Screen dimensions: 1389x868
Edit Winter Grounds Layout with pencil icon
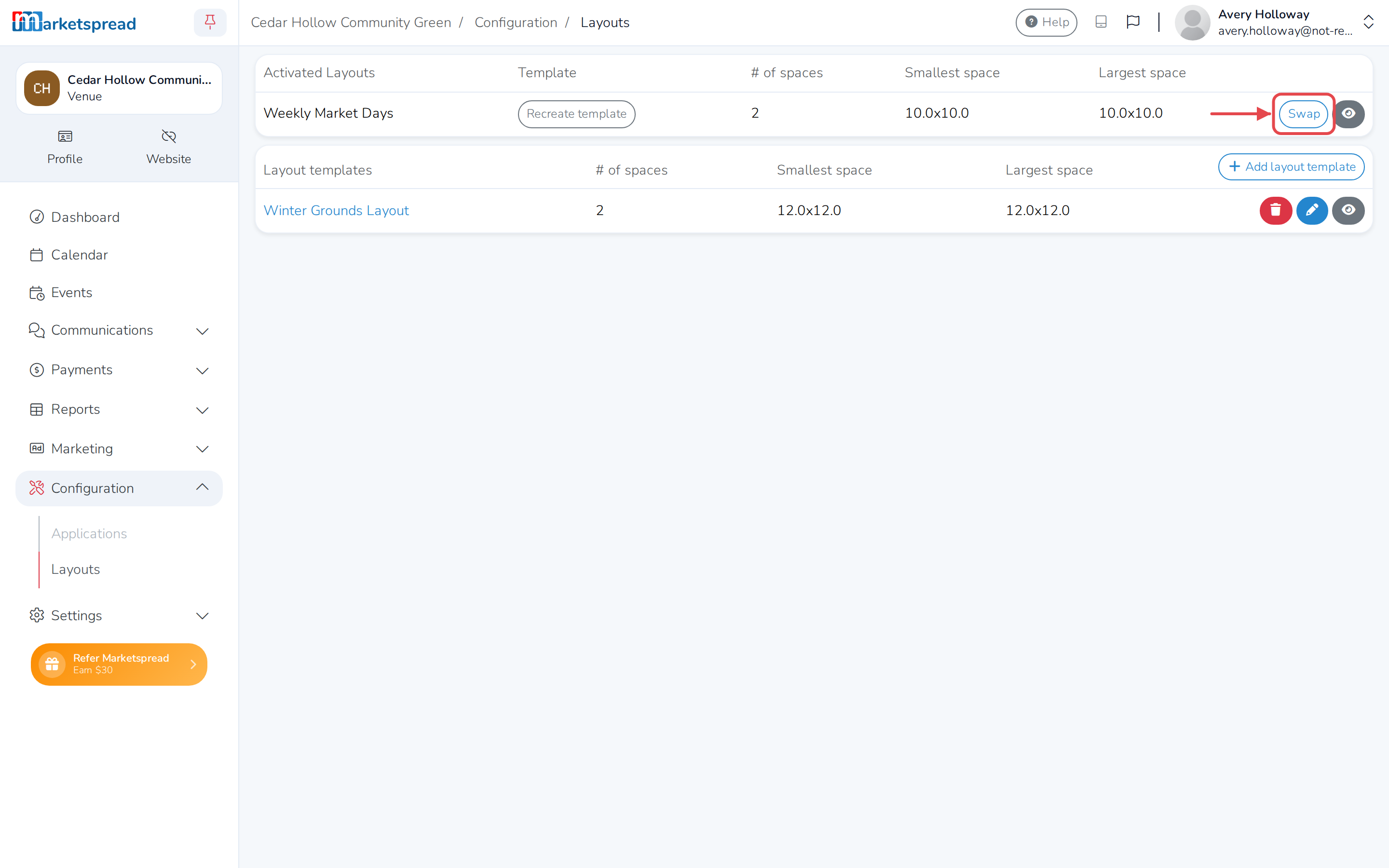[x=1311, y=210]
